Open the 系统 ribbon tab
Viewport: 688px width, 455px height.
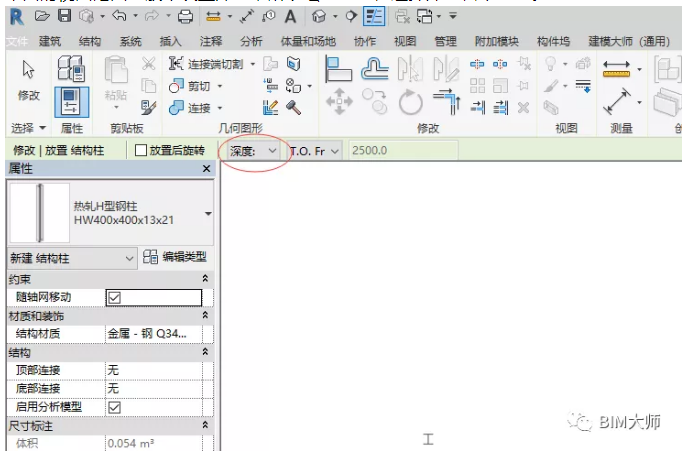pyautogui.click(x=130, y=42)
